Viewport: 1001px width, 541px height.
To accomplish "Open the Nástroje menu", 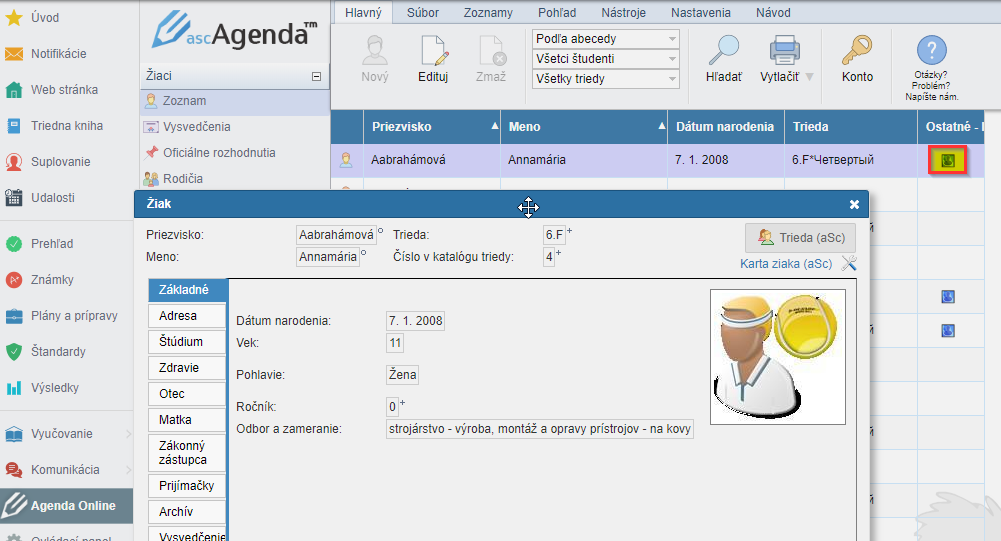I will (623, 13).
